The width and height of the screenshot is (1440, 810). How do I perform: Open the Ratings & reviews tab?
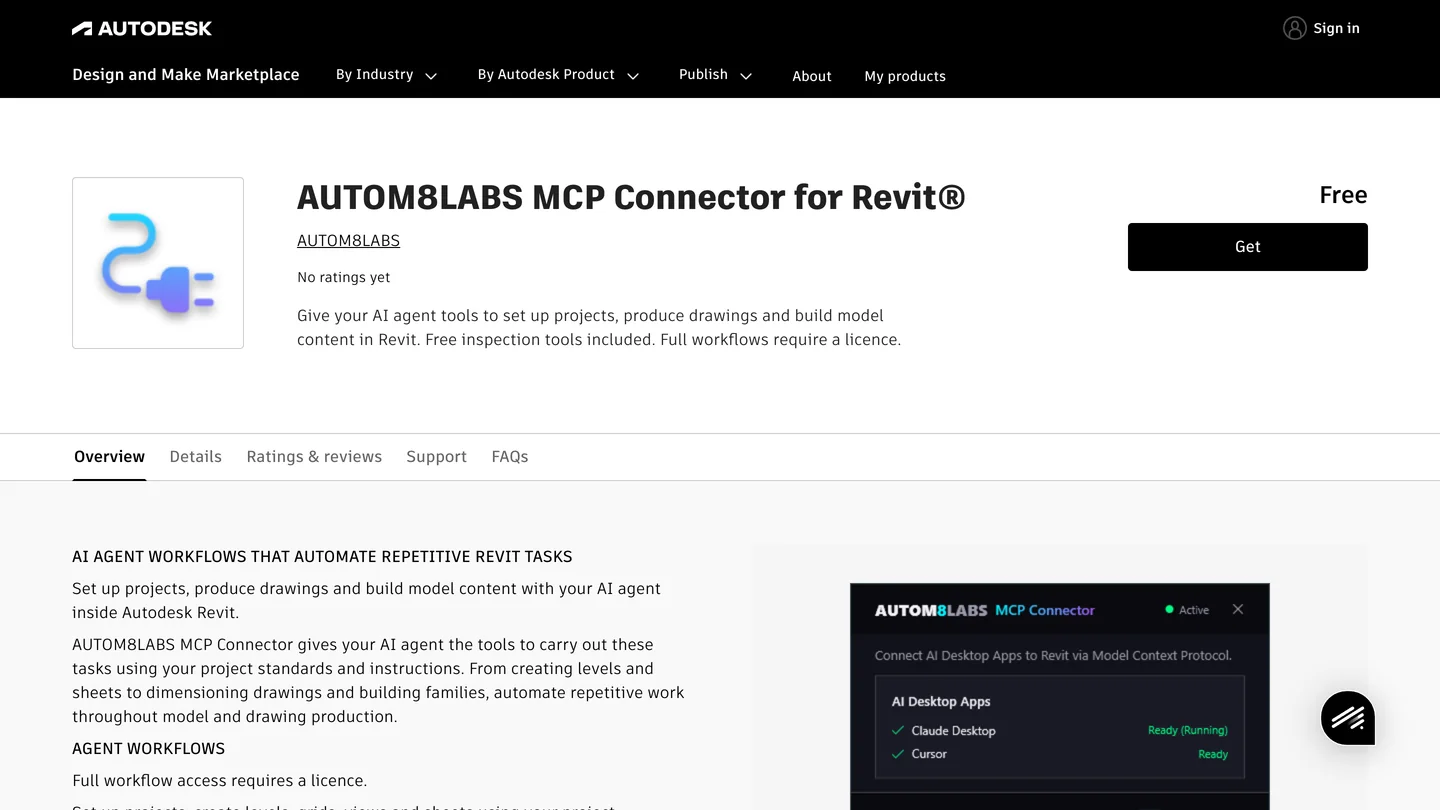pyautogui.click(x=314, y=457)
